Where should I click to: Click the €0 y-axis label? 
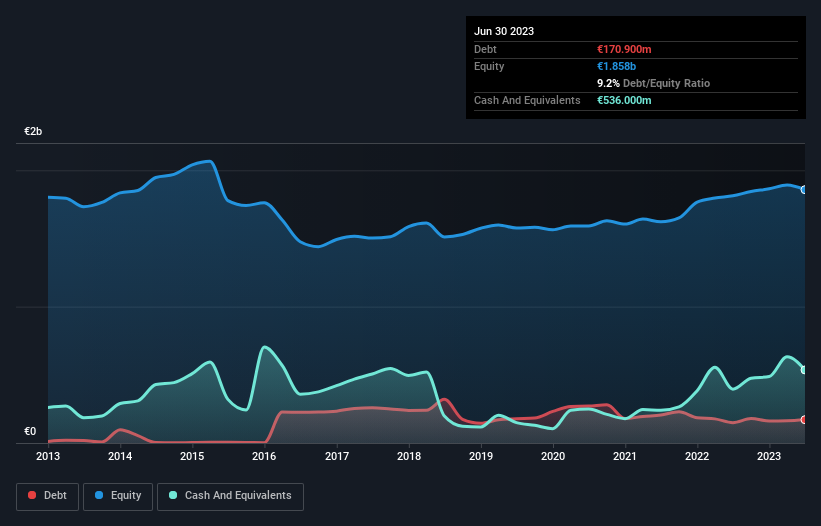30,431
